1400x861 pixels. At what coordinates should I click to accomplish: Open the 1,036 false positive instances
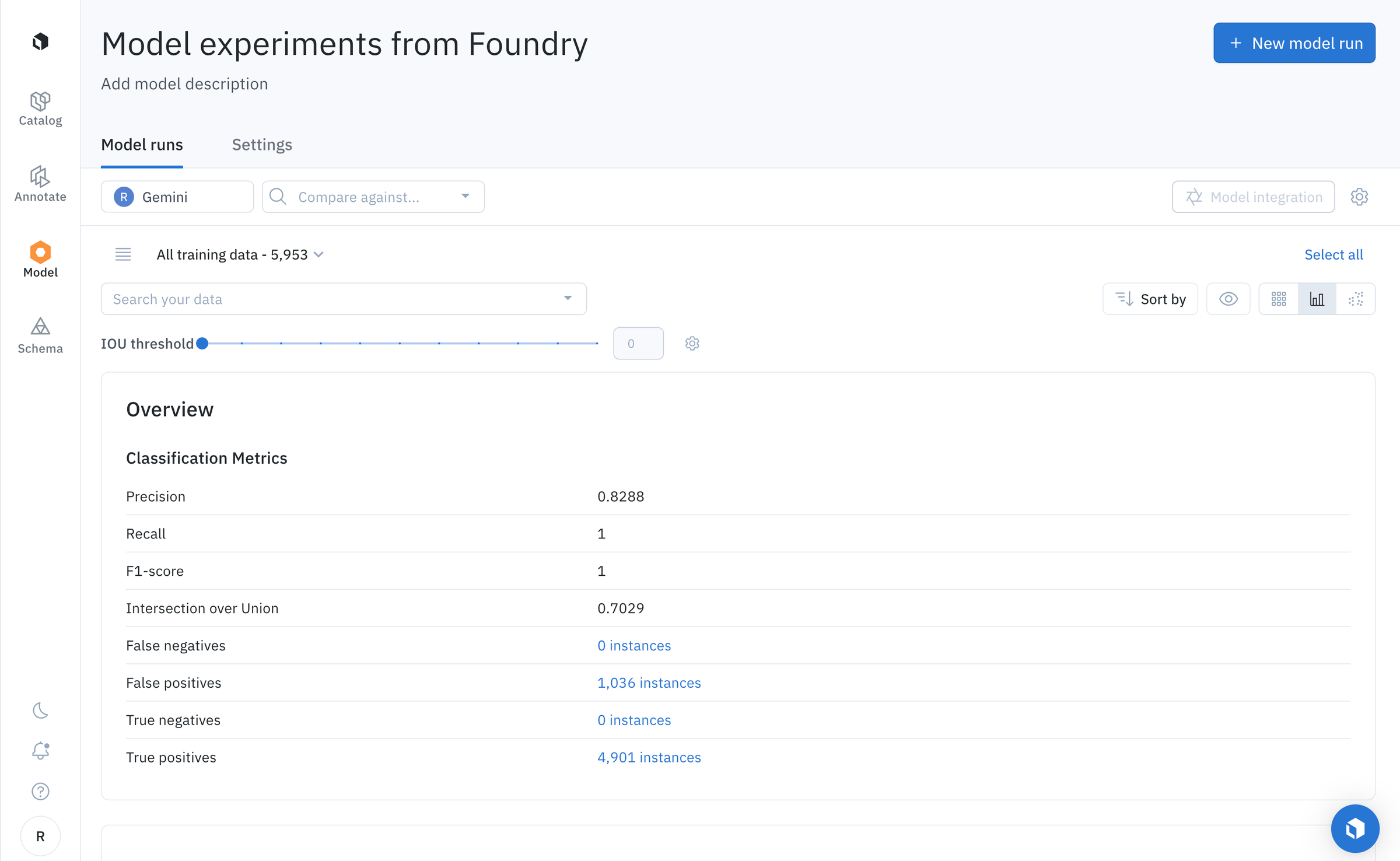pyautogui.click(x=649, y=682)
